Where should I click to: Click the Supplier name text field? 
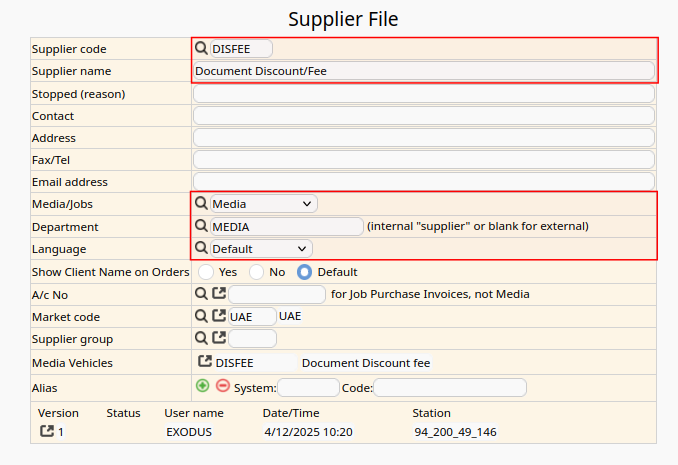tap(423, 71)
